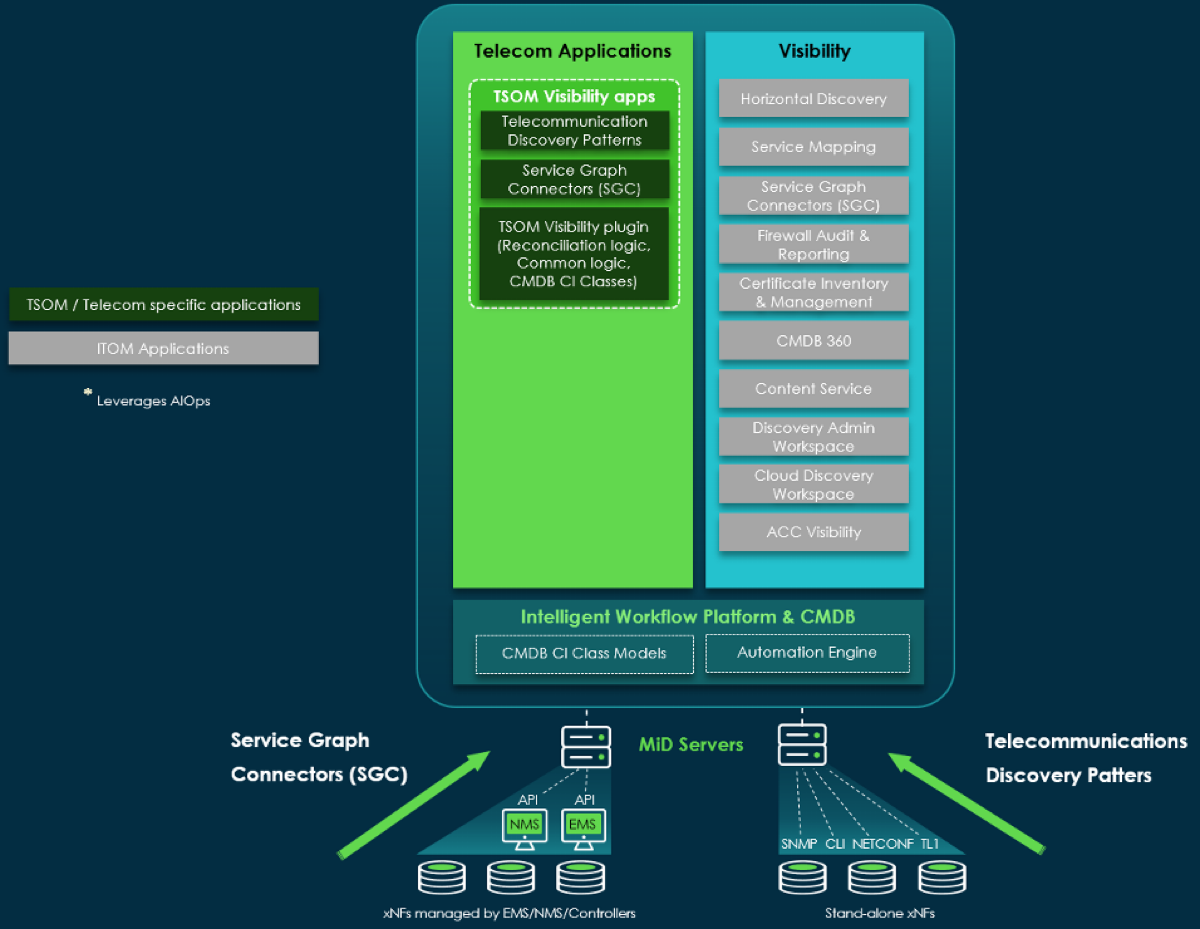Click the ITOM Applications legend box
Screen dimensions: 1200x929
pyautogui.click(x=164, y=349)
